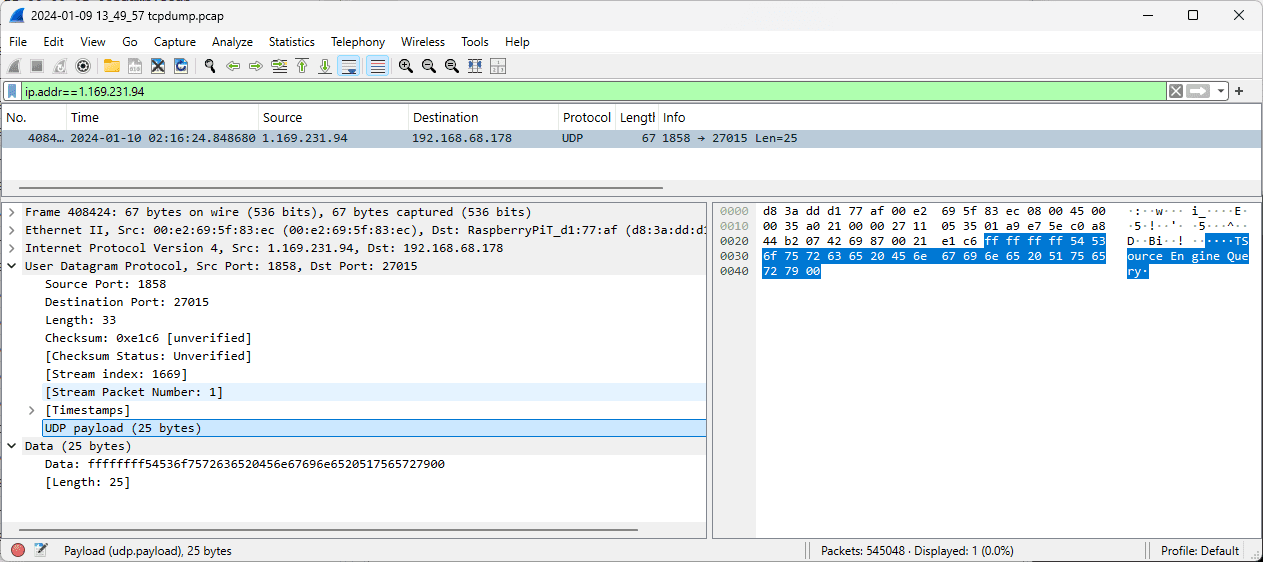1263x562 pixels.
Task: Click the stop capture square icon
Action: pos(37,66)
